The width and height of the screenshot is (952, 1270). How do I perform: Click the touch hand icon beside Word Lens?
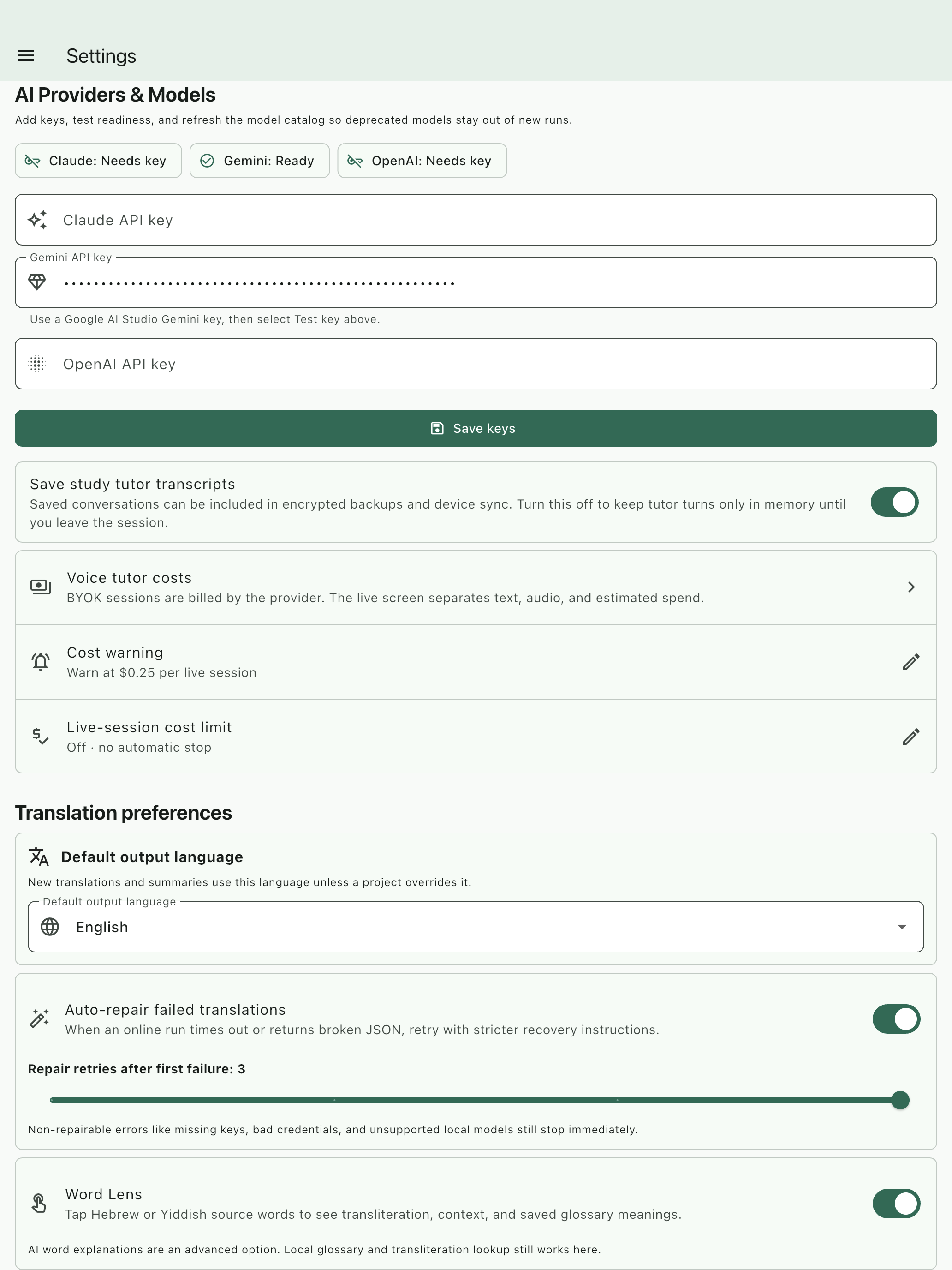point(39,1204)
